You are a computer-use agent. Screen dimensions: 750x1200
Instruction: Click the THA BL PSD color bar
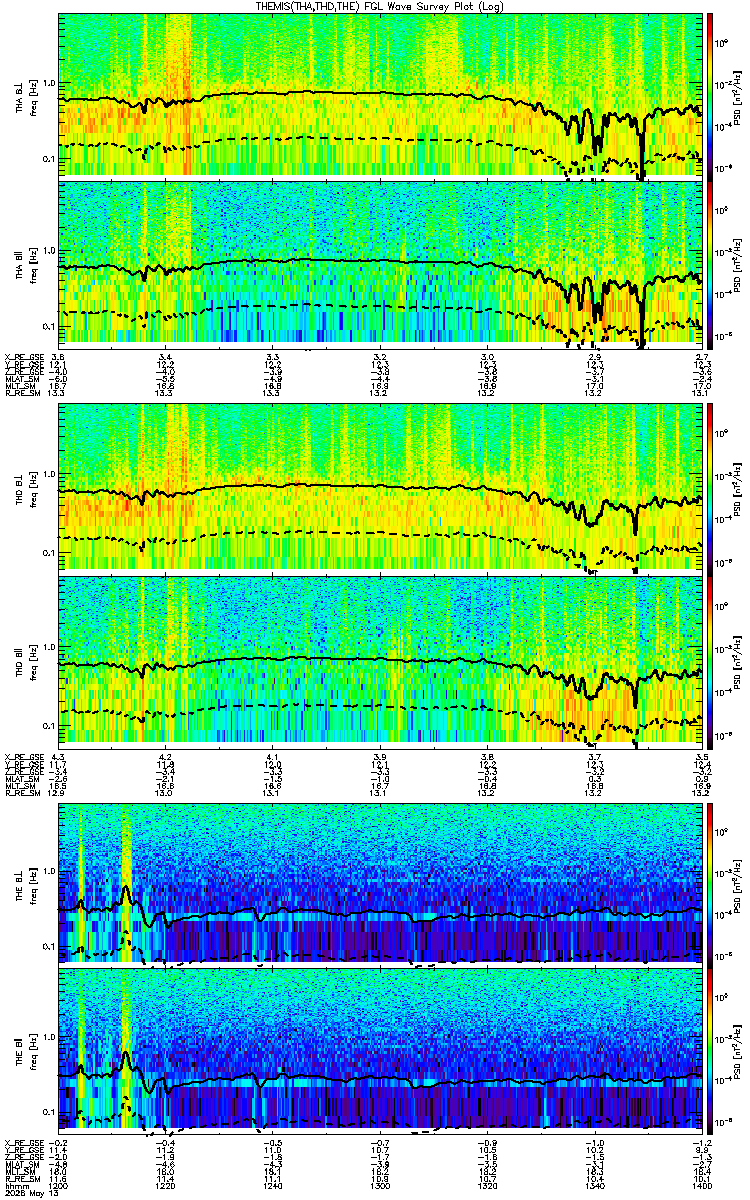[x=710, y=95]
